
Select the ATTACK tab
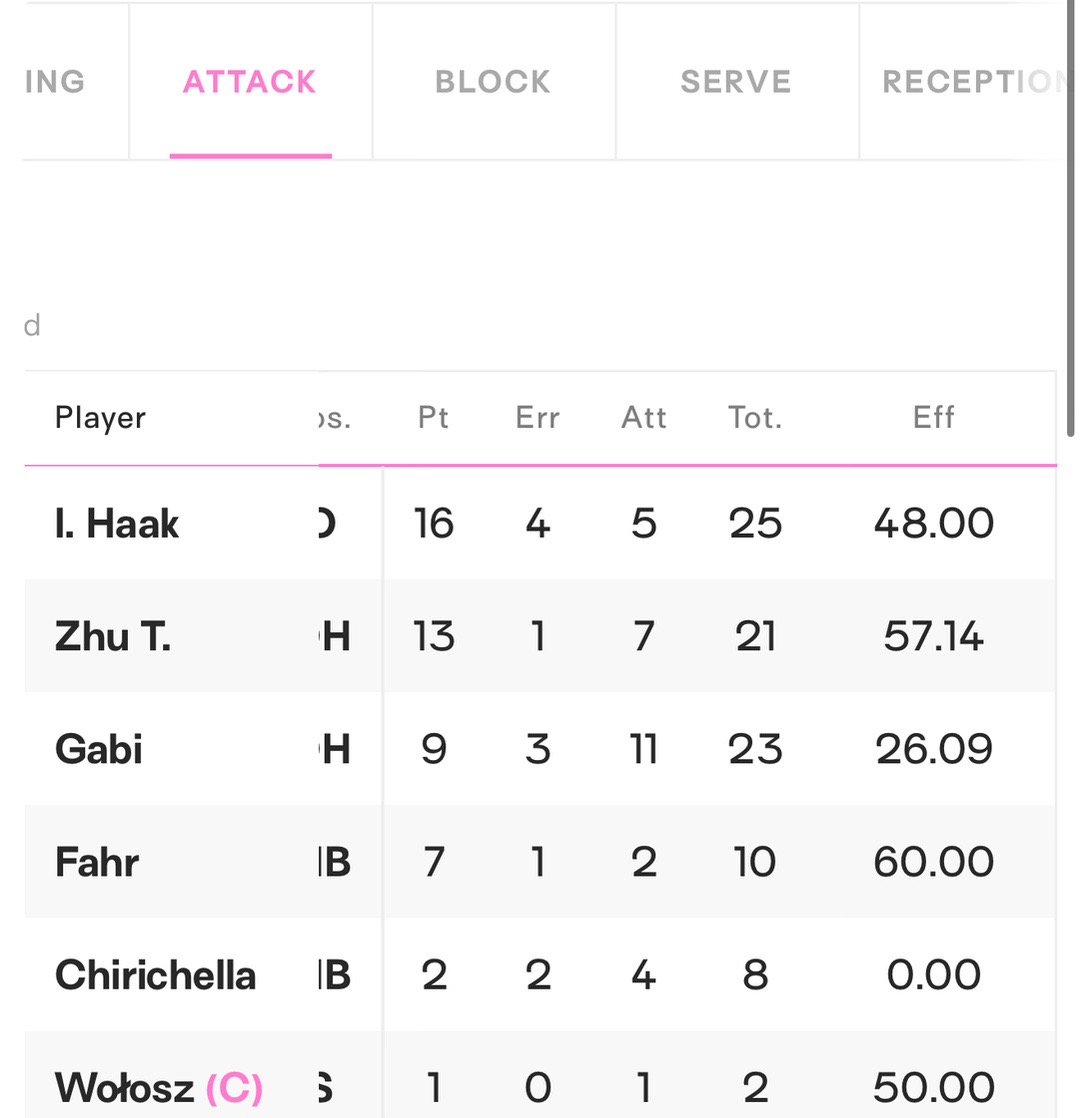(x=250, y=82)
